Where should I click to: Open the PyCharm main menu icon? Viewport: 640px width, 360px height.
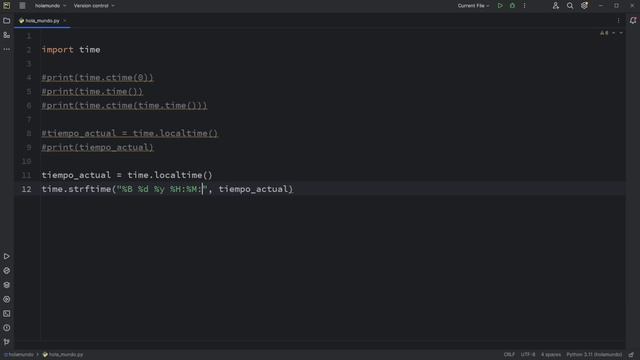pyautogui.click(x=7, y=6)
